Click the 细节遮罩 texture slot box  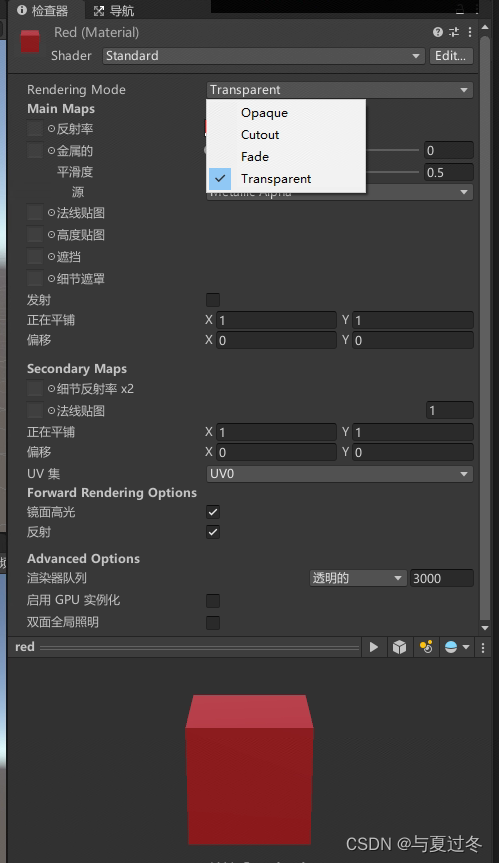coord(35,278)
